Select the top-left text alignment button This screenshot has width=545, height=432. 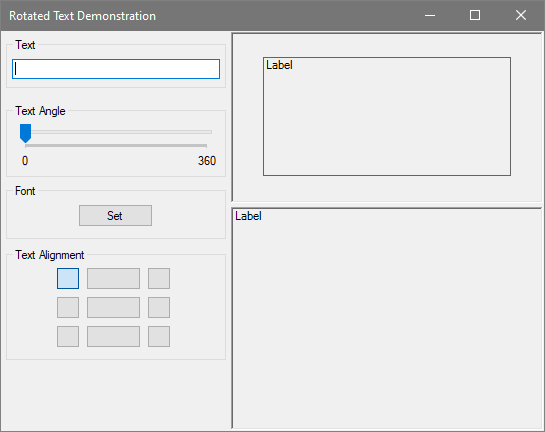point(68,278)
